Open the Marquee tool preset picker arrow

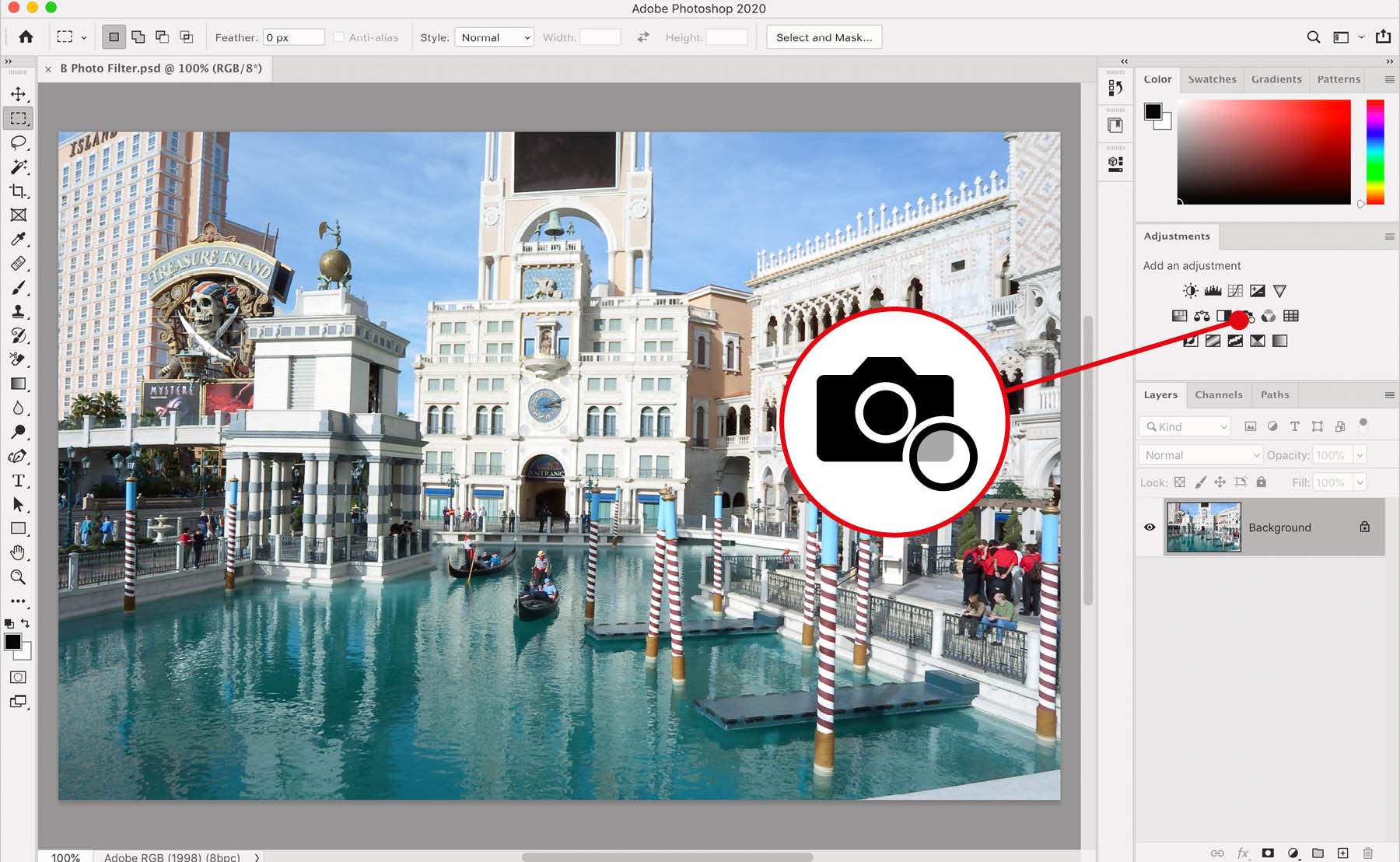(x=84, y=37)
